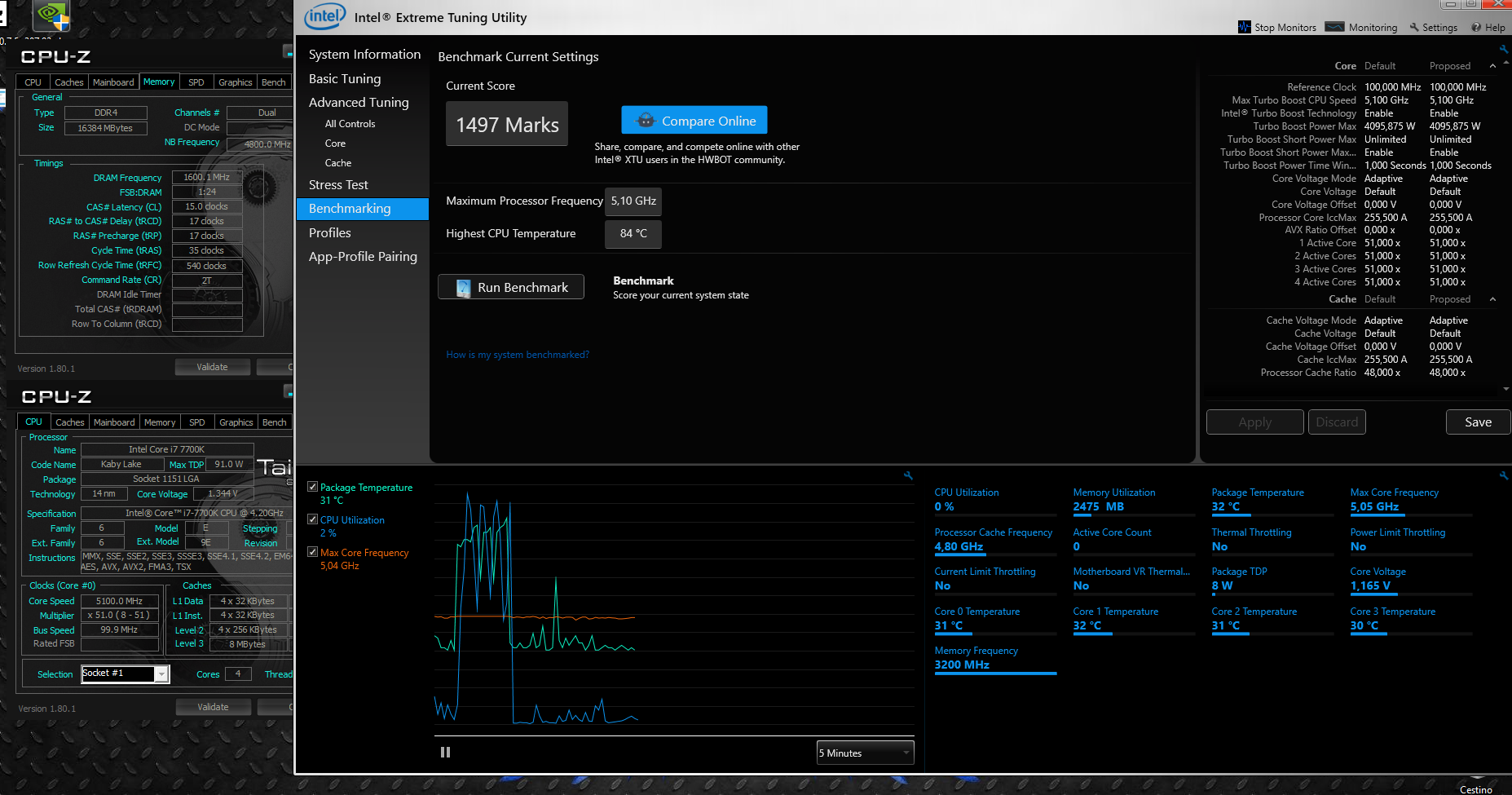1512x795 pixels.
Task: Click wrench icon above Core settings panel
Action: click(x=1504, y=49)
